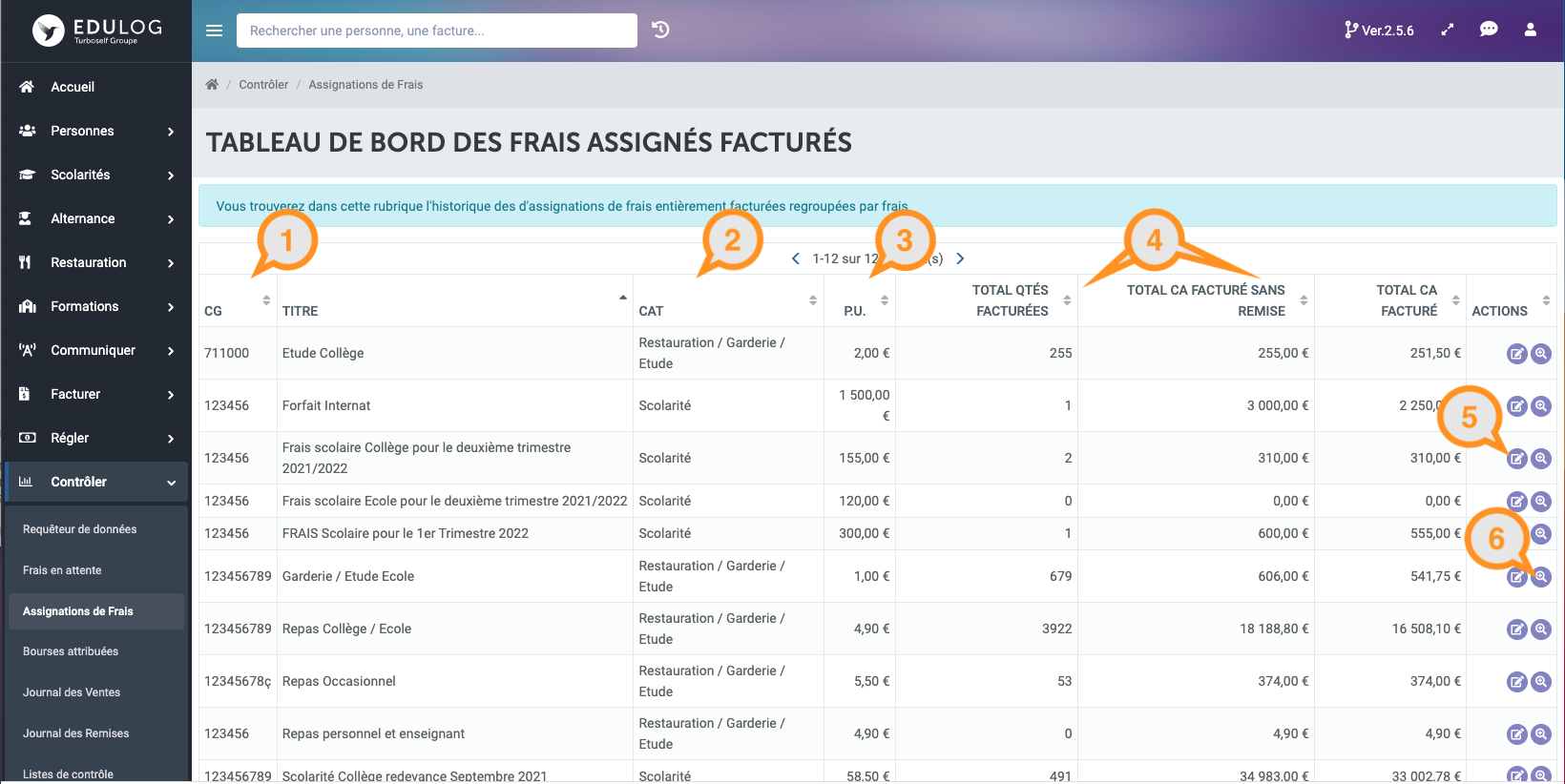Open the chat messages icon
This screenshot has width=1565, height=784.
pyautogui.click(x=1489, y=30)
